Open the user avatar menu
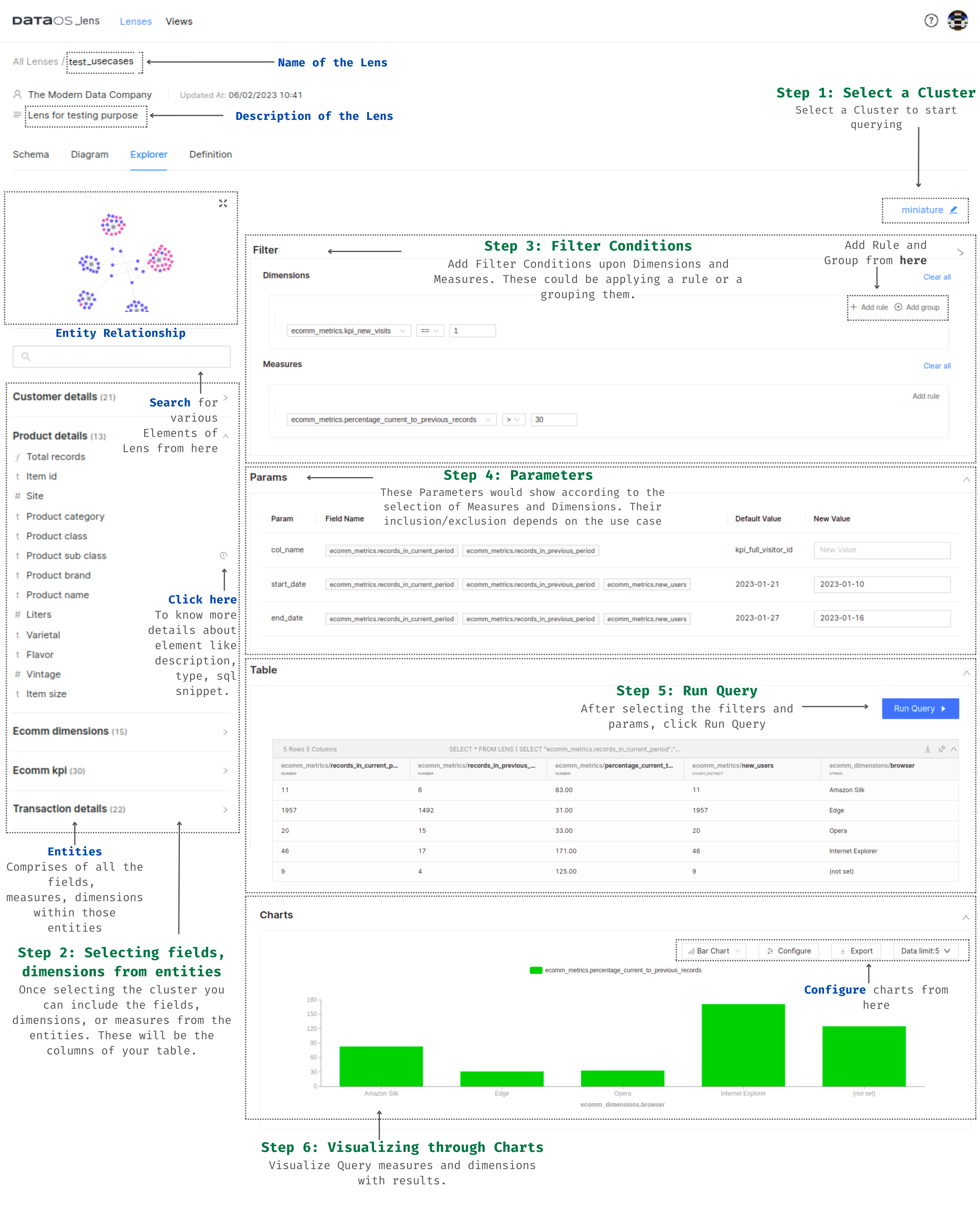 point(958,21)
